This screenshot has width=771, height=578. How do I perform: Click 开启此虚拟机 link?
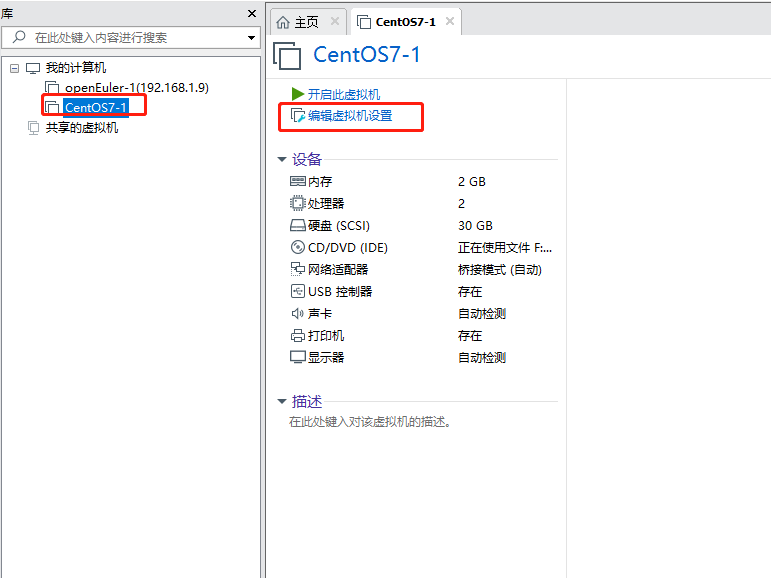point(344,94)
